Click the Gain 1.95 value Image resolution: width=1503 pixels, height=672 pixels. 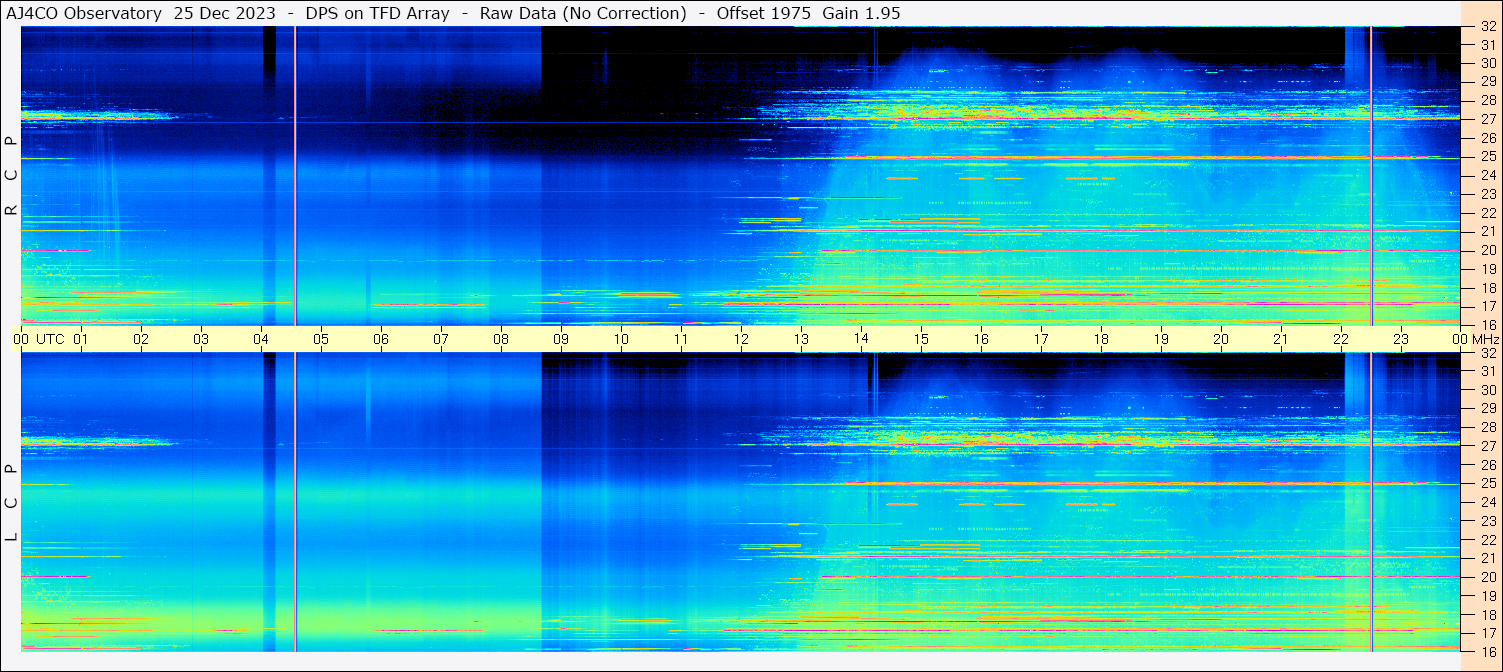[861, 13]
